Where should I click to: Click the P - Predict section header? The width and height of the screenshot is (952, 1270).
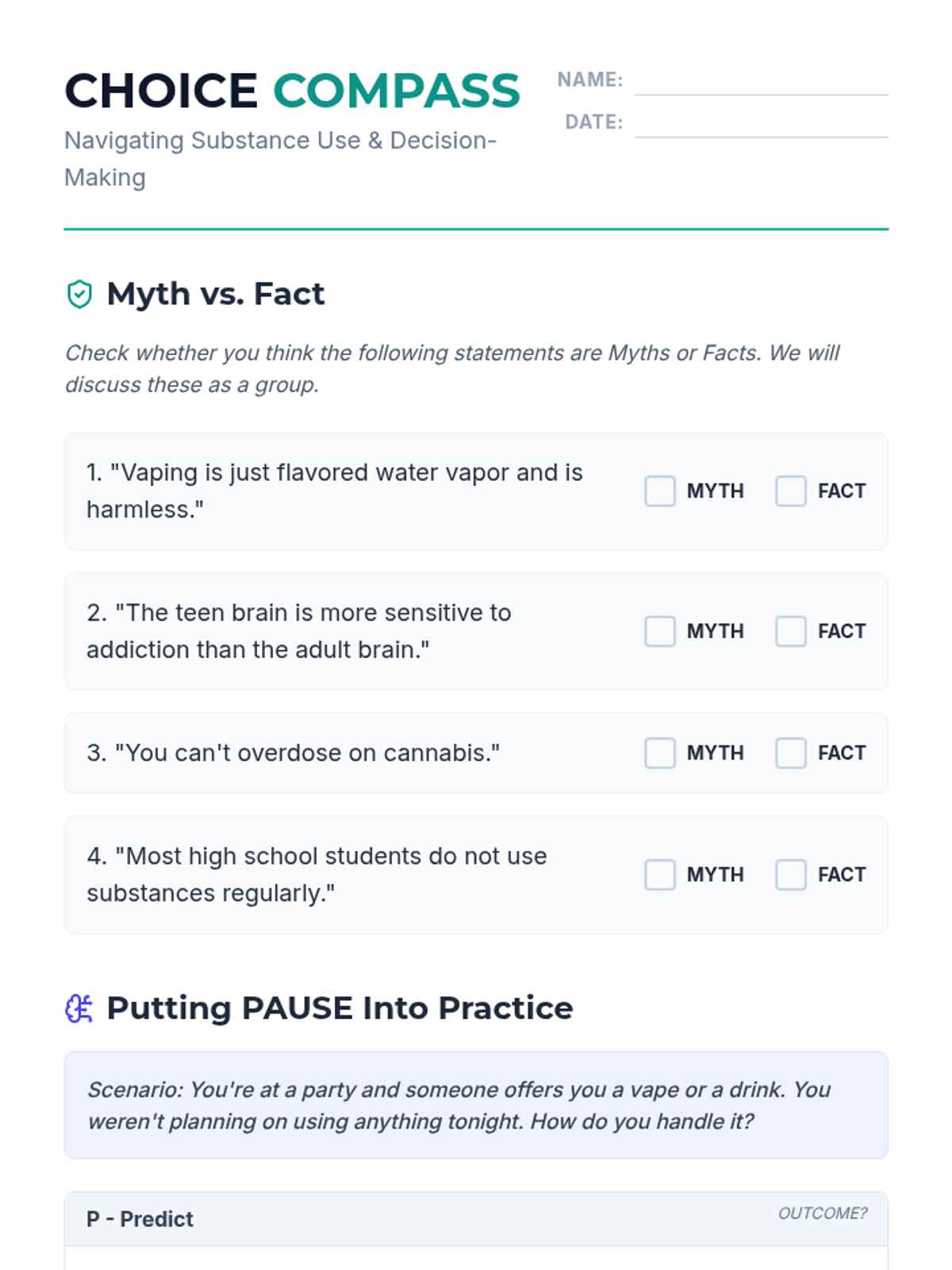(140, 1219)
